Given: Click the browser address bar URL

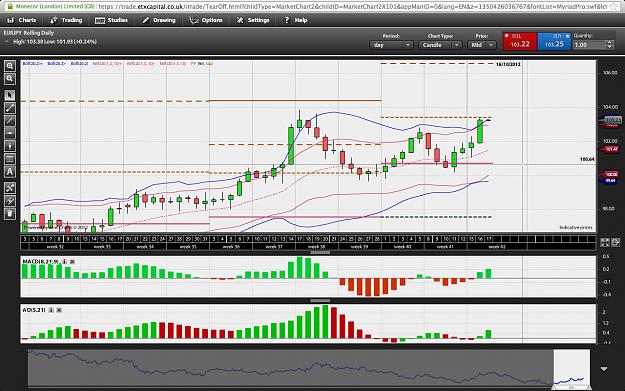Looking at the screenshot, I should click(x=352, y=6).
